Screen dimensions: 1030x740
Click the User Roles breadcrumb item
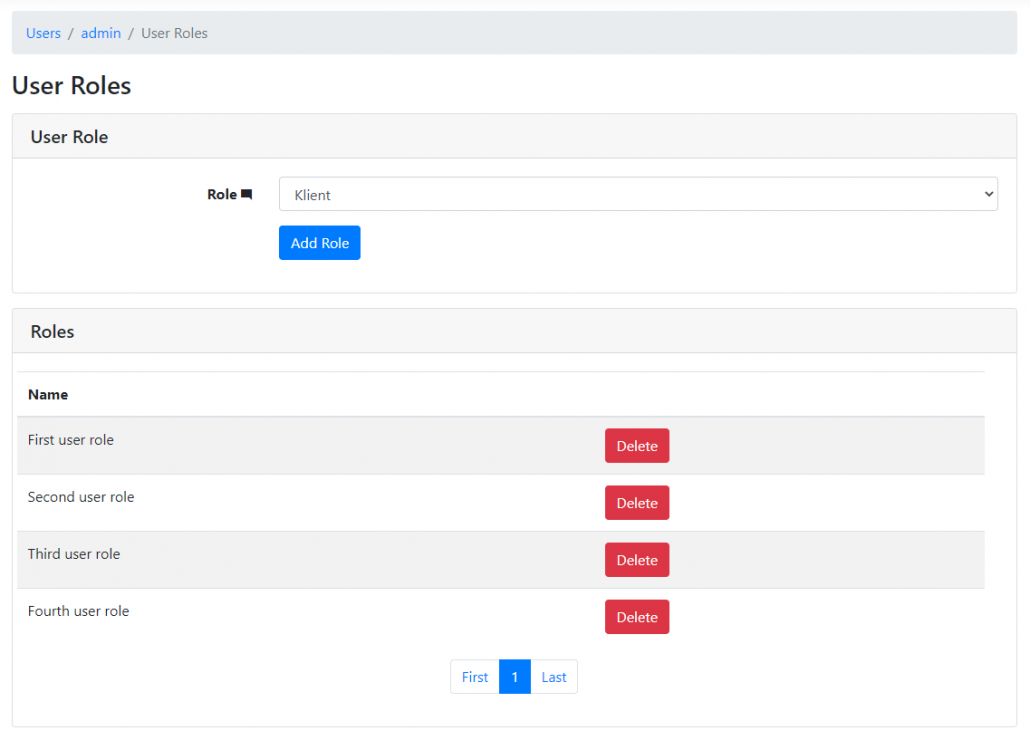(x=174, y=33)
